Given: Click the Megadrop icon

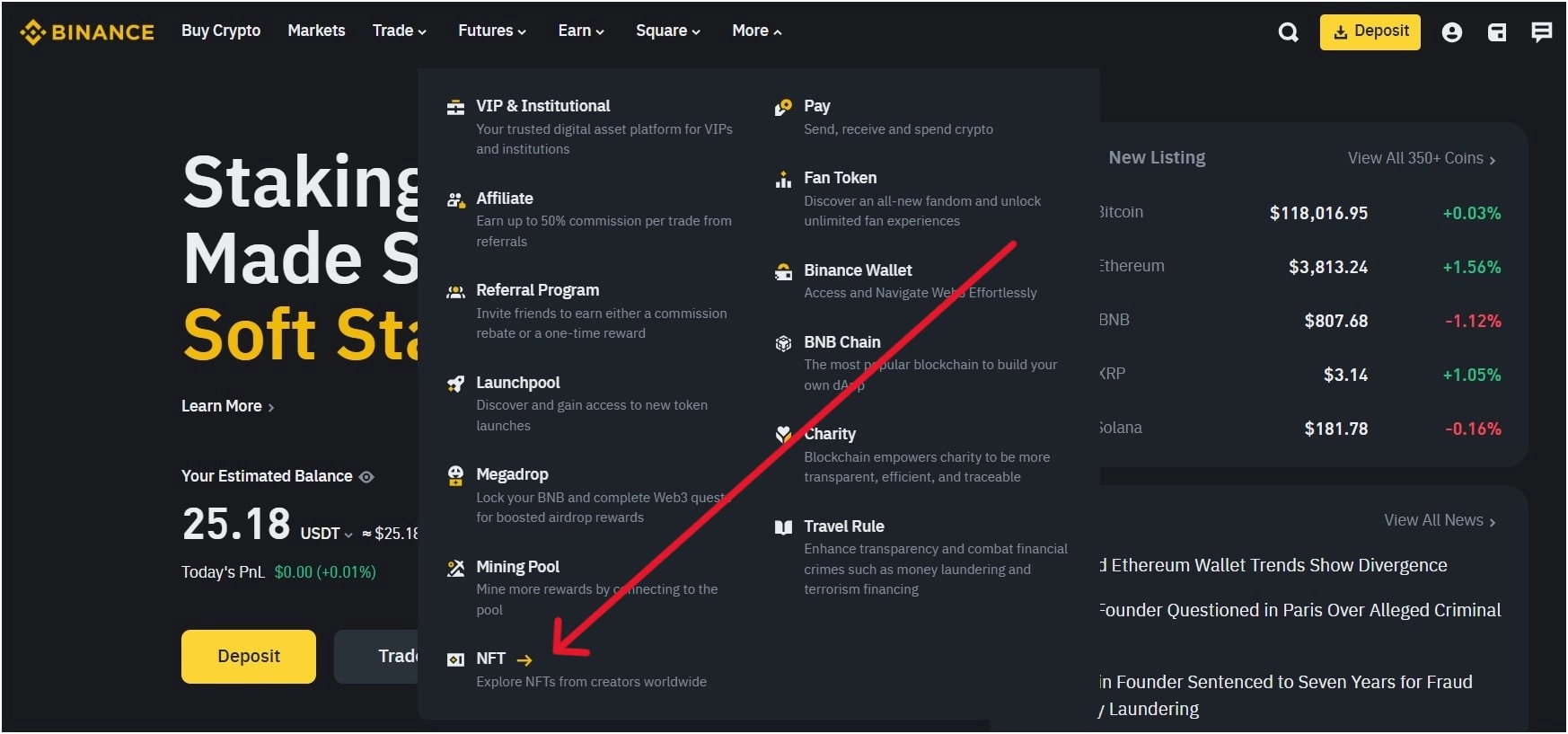Looking at the screenshot, I should (x=456, y=475).
